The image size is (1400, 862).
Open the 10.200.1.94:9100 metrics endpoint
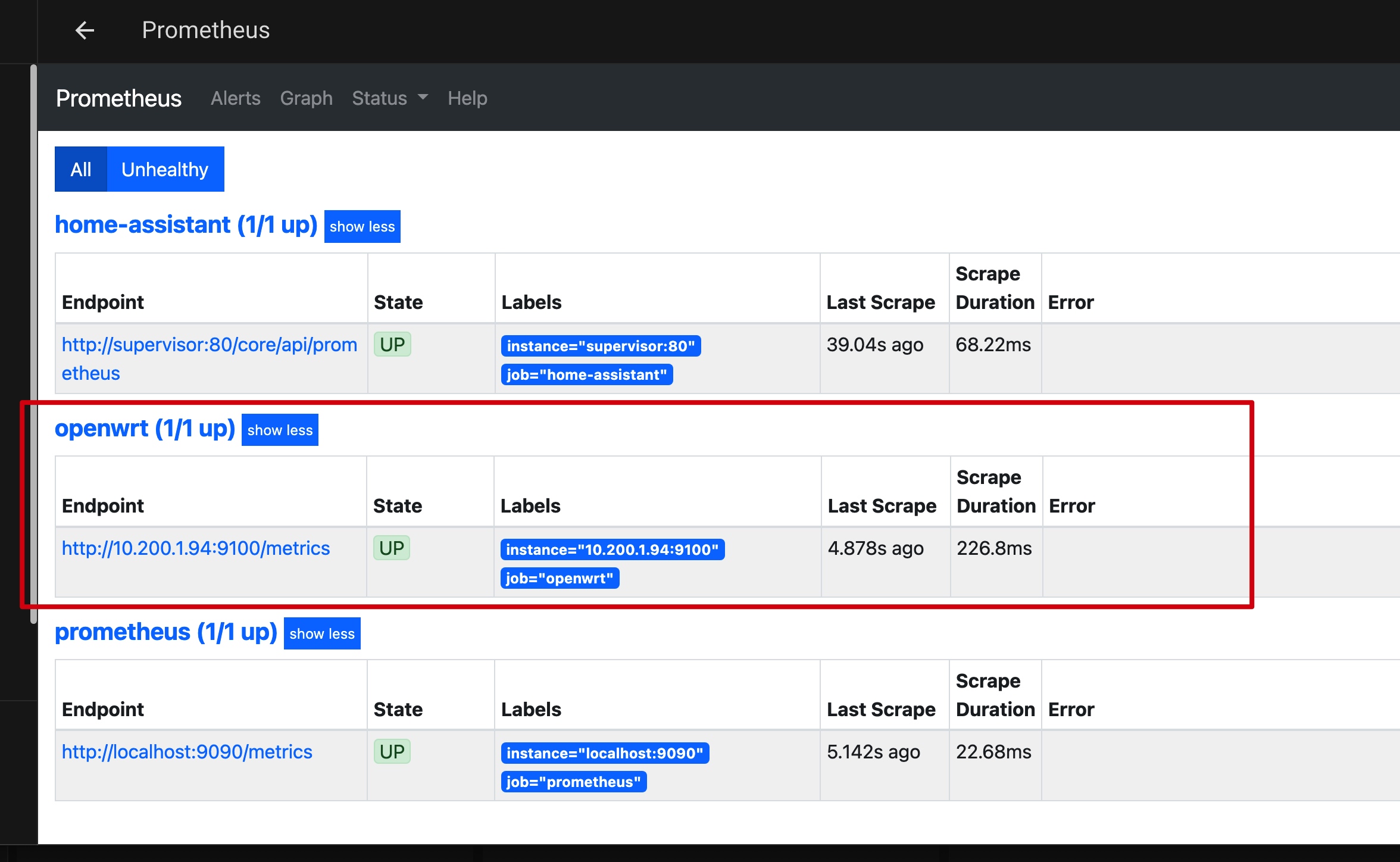tap(195, 548)
